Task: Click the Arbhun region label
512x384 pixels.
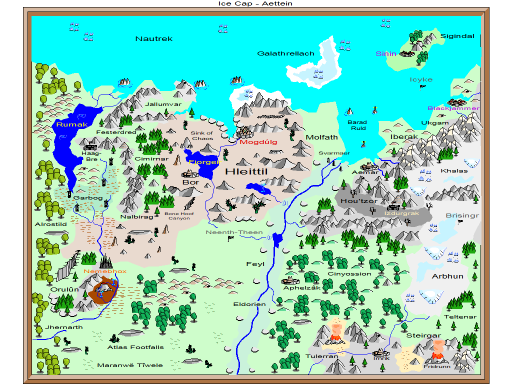Action: point(448,276)
